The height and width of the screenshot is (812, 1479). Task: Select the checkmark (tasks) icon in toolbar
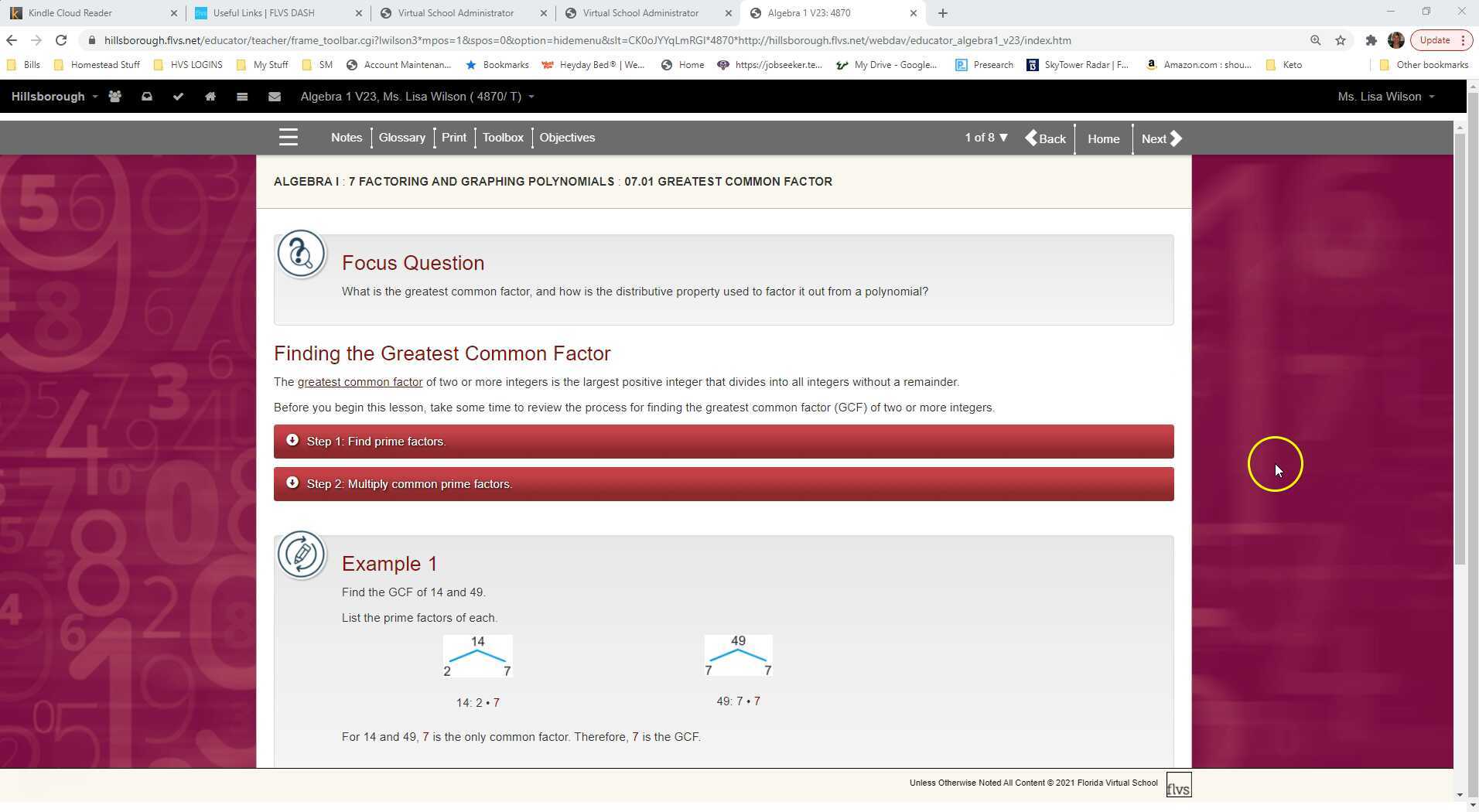[x=179, y=96]
